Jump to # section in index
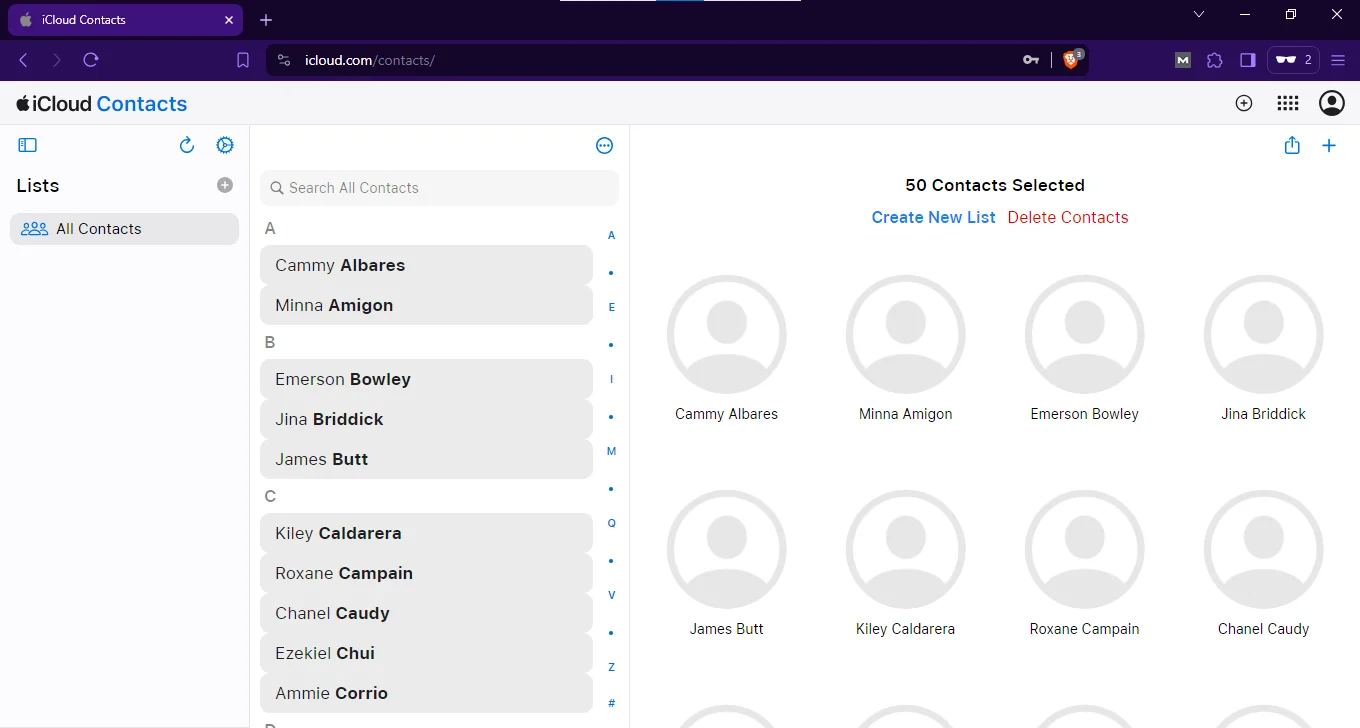Screen dimensions: 1360x728 (612, 703)
